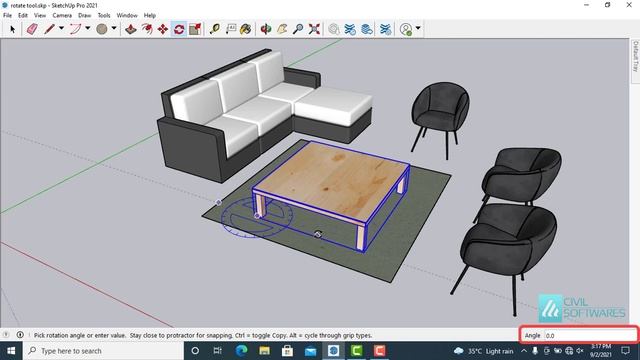Click the muted volume tray icon

[580, 351]
